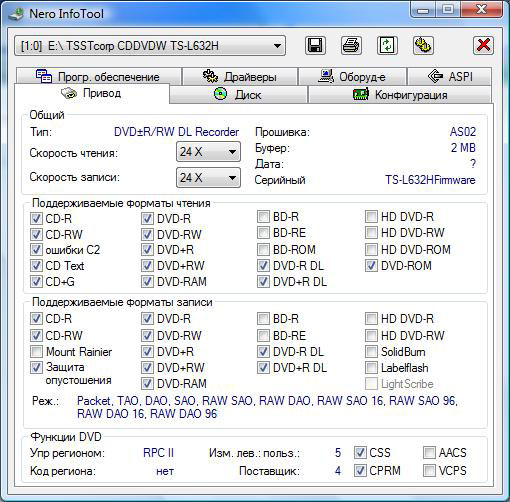This screenshot has height=502, width=510.
Task: Toggle HD DVD-RW checkbox in write formats
Action: click(x=371, y=335)
